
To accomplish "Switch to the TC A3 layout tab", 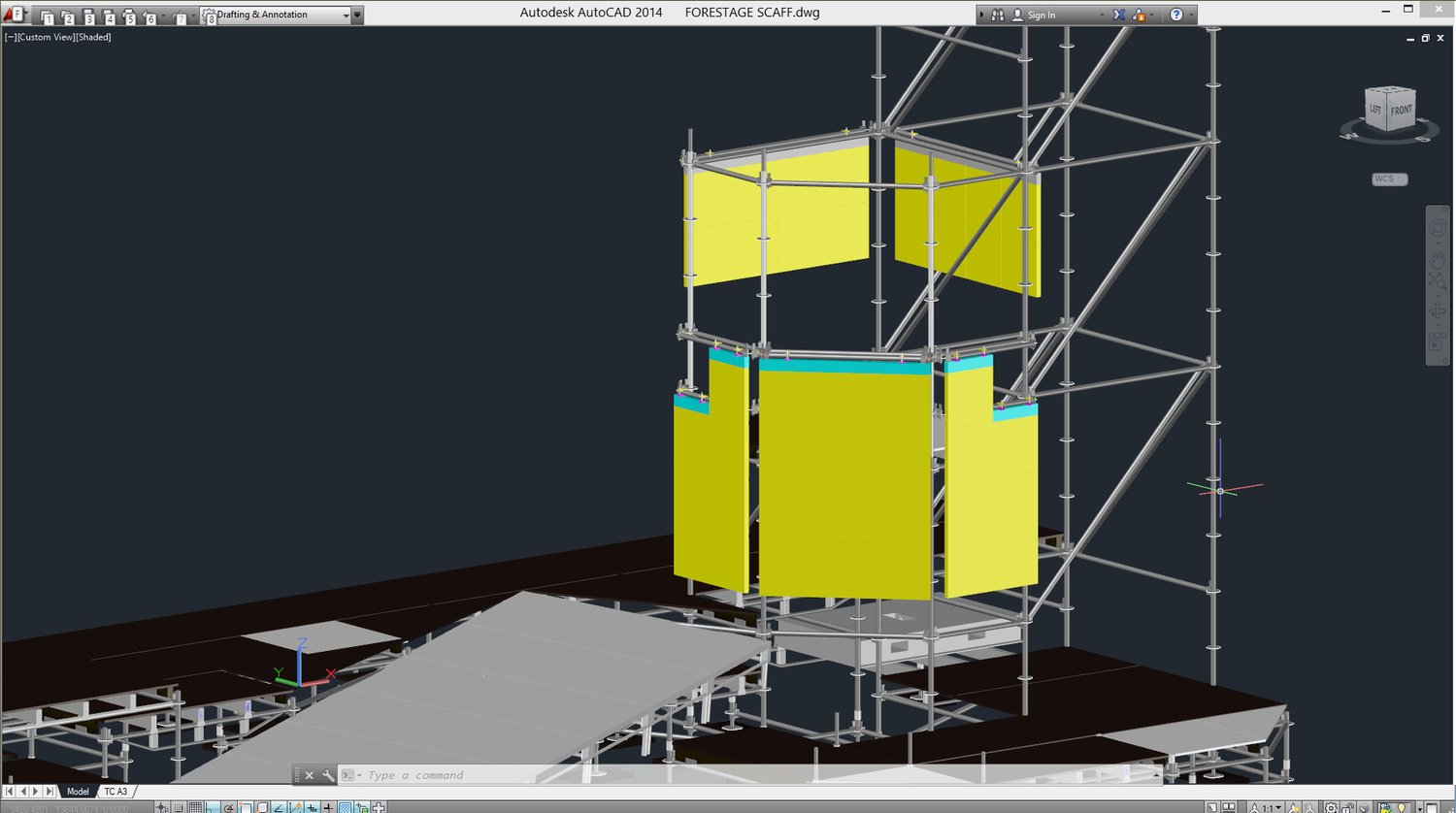I will point(116,792).
